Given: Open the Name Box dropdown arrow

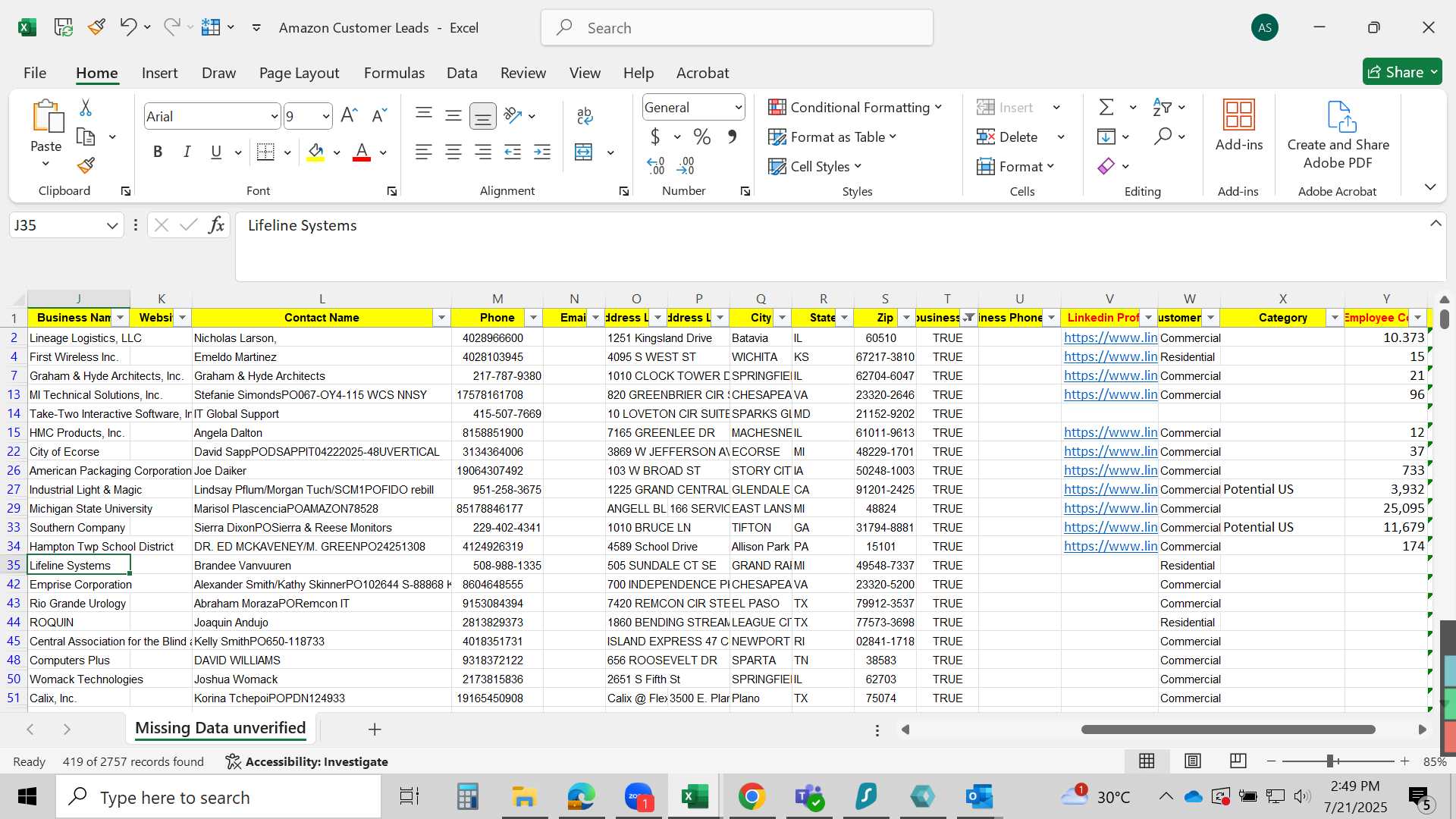Looking at the screenshot, I should [x=112, y=225].
